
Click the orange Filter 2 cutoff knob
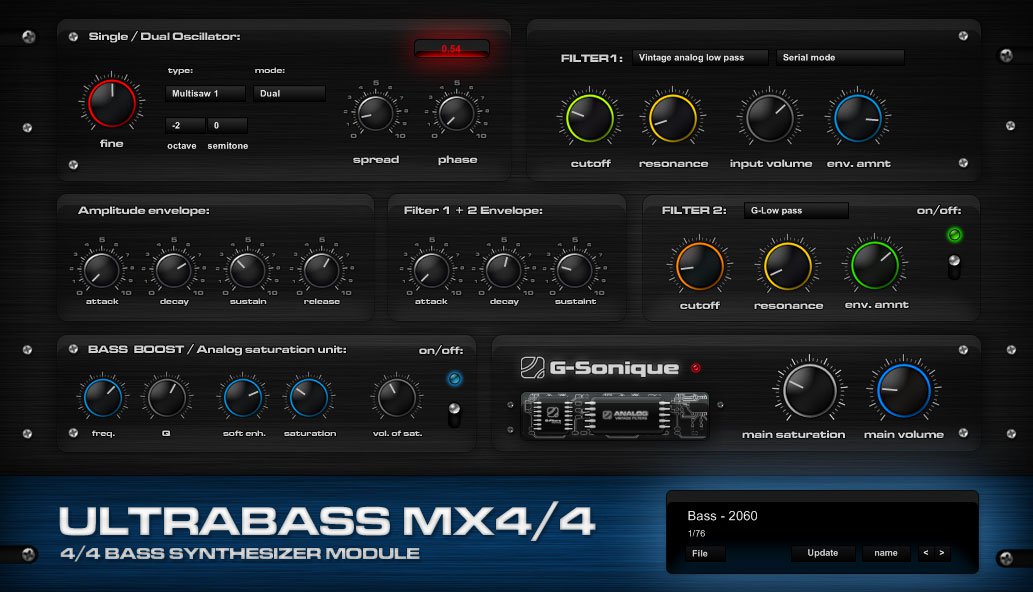700,264
